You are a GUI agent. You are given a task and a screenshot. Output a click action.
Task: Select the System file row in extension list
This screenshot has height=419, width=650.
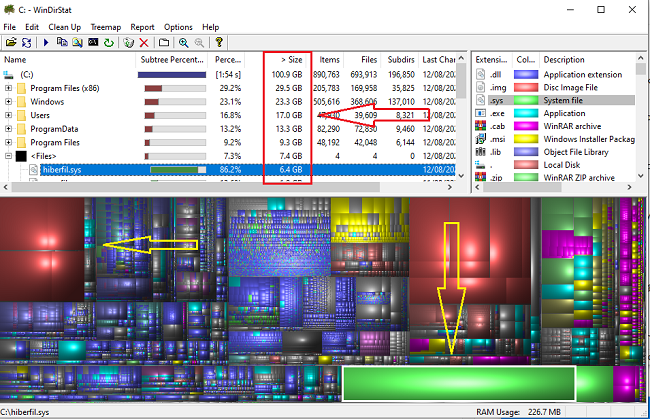pos(555,100)
